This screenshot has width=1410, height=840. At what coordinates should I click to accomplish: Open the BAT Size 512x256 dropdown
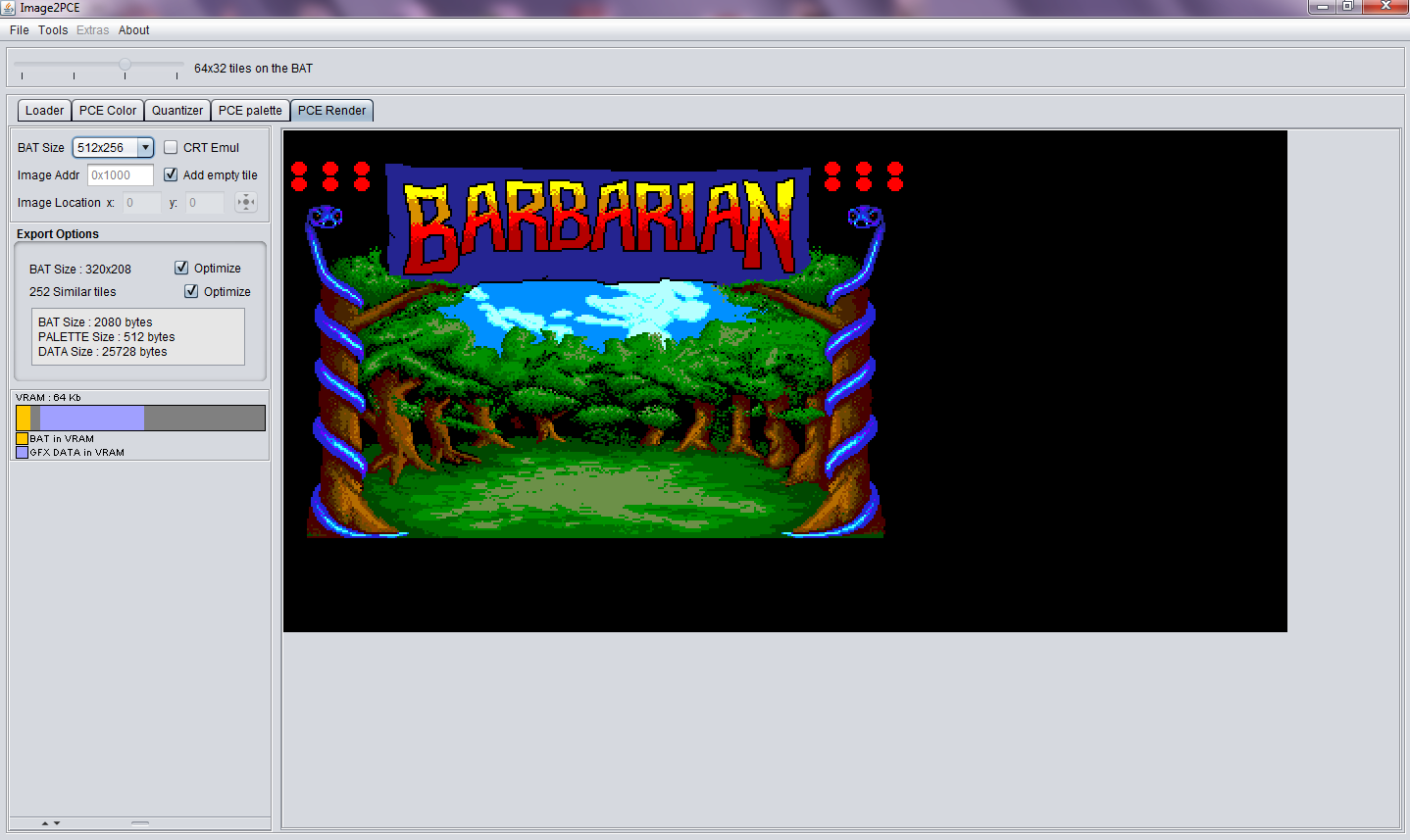tap(113, 148)
